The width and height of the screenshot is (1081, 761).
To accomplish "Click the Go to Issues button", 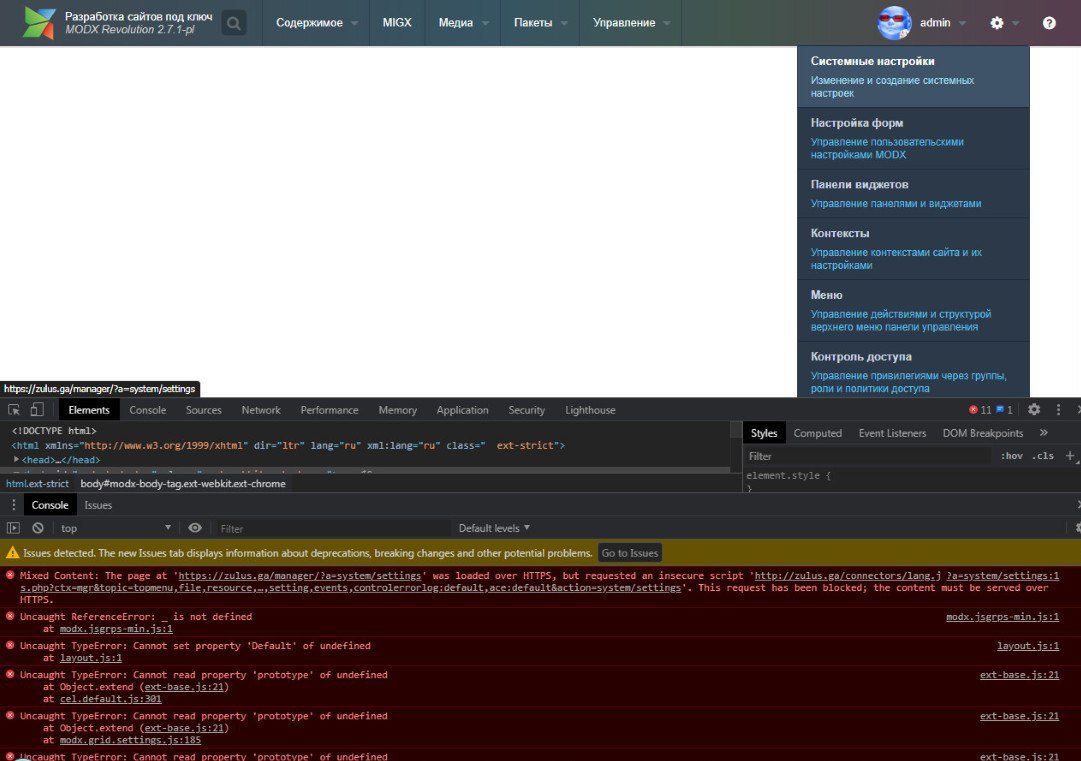I will click(629, 553).
